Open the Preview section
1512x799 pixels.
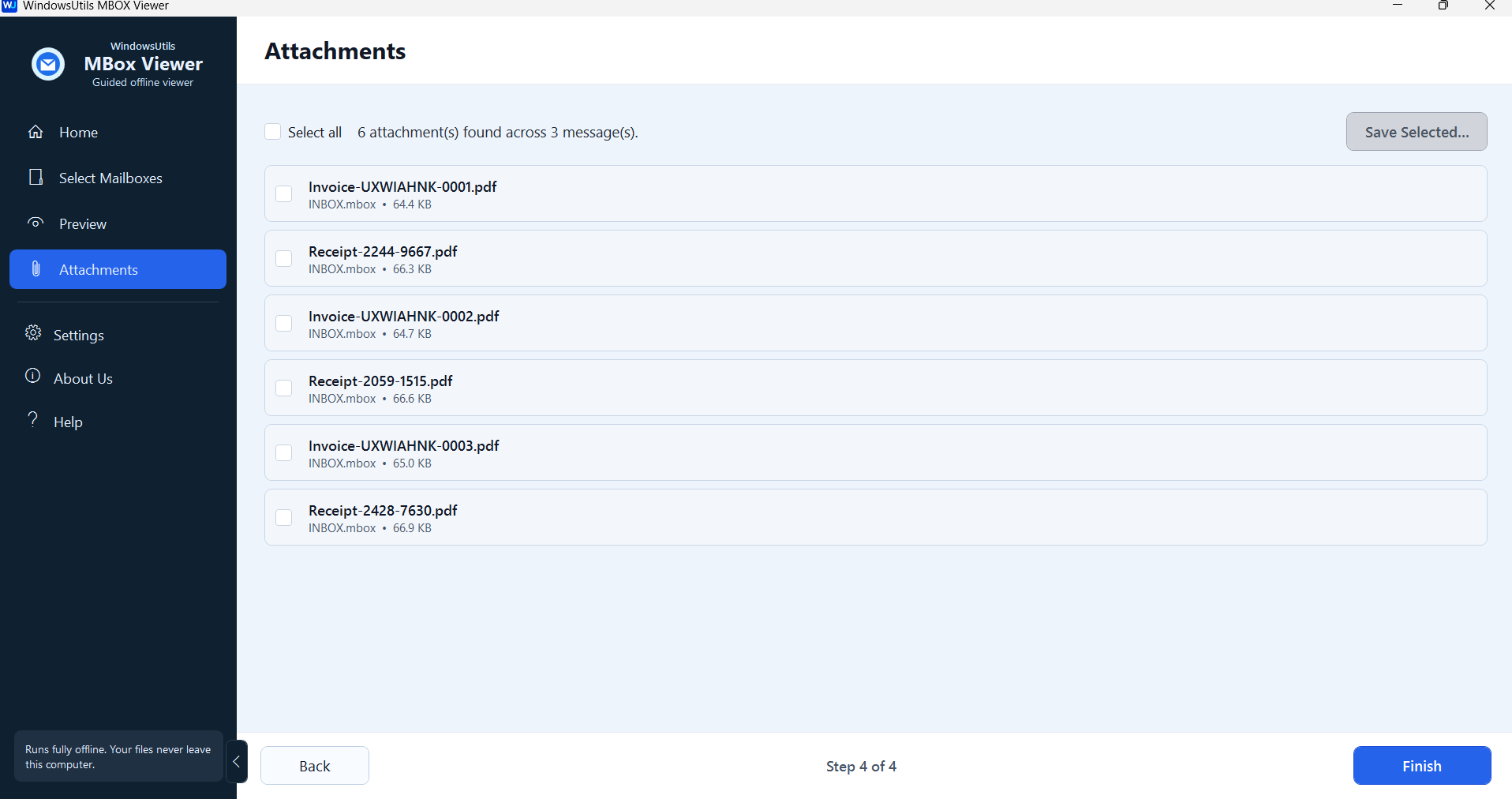point(118,223)
